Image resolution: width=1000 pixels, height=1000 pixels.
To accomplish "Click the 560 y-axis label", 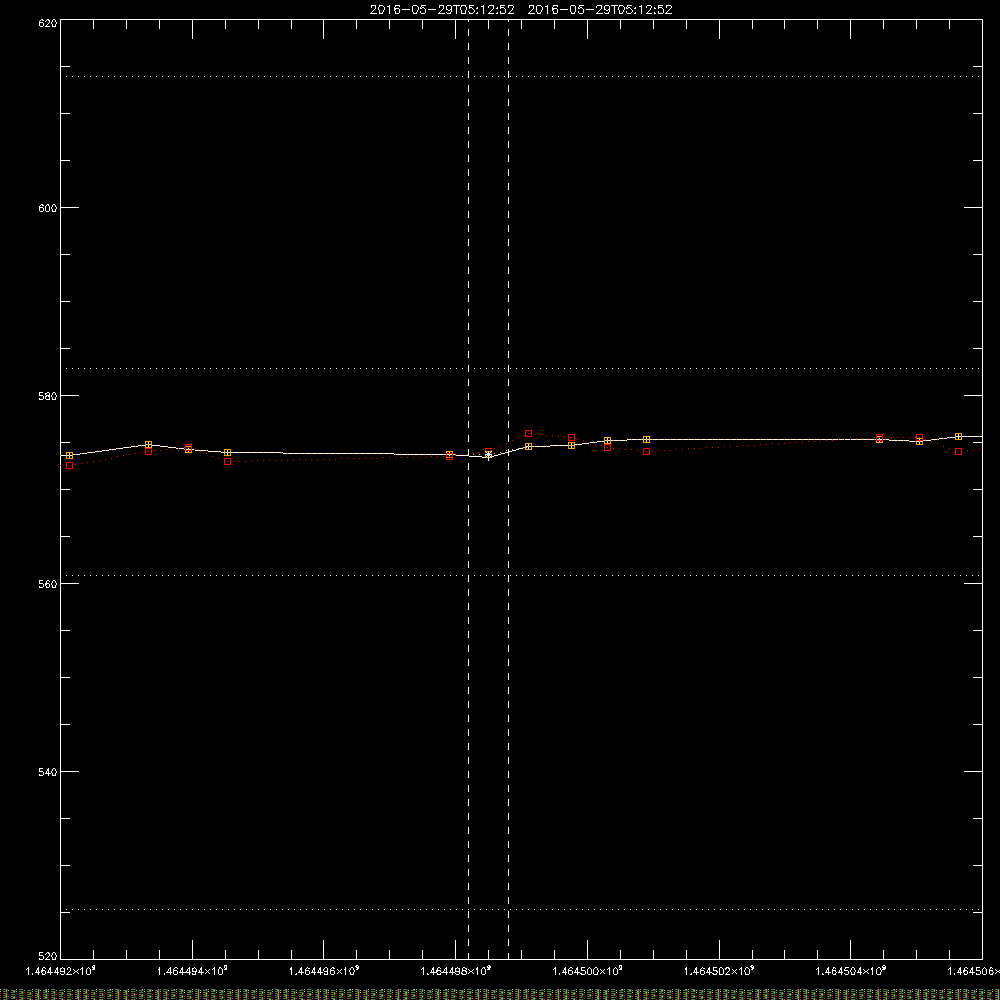I will (48, 584).
